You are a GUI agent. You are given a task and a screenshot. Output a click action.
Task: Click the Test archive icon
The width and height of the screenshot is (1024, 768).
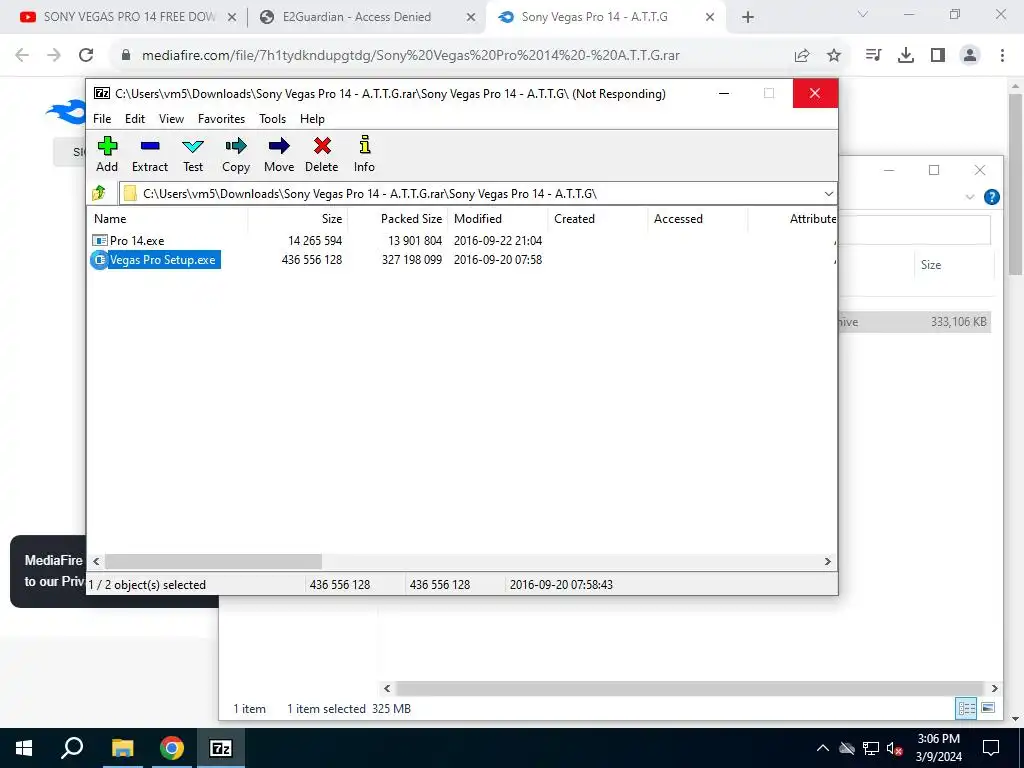pos(193,155)
